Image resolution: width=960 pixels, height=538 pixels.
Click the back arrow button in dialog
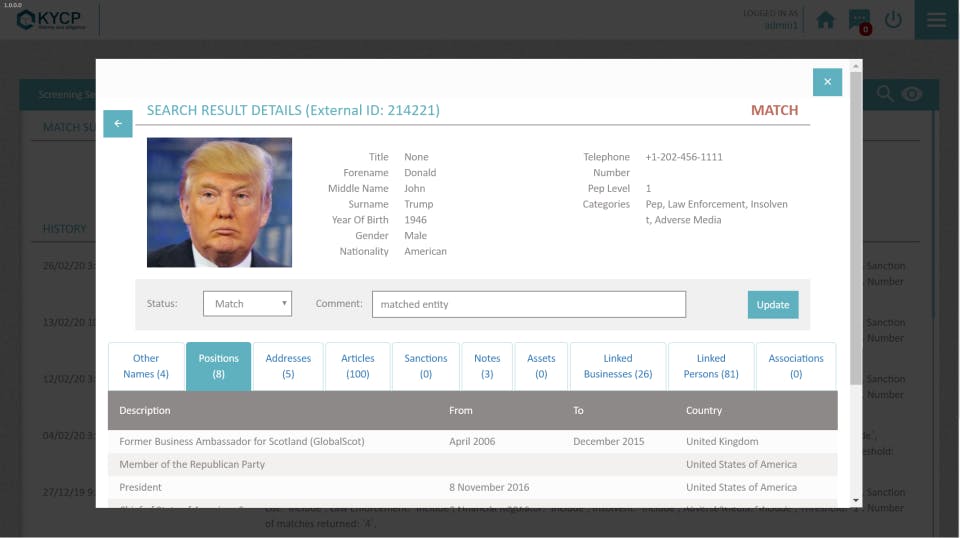pyautogui.click(x=118, y=124)
